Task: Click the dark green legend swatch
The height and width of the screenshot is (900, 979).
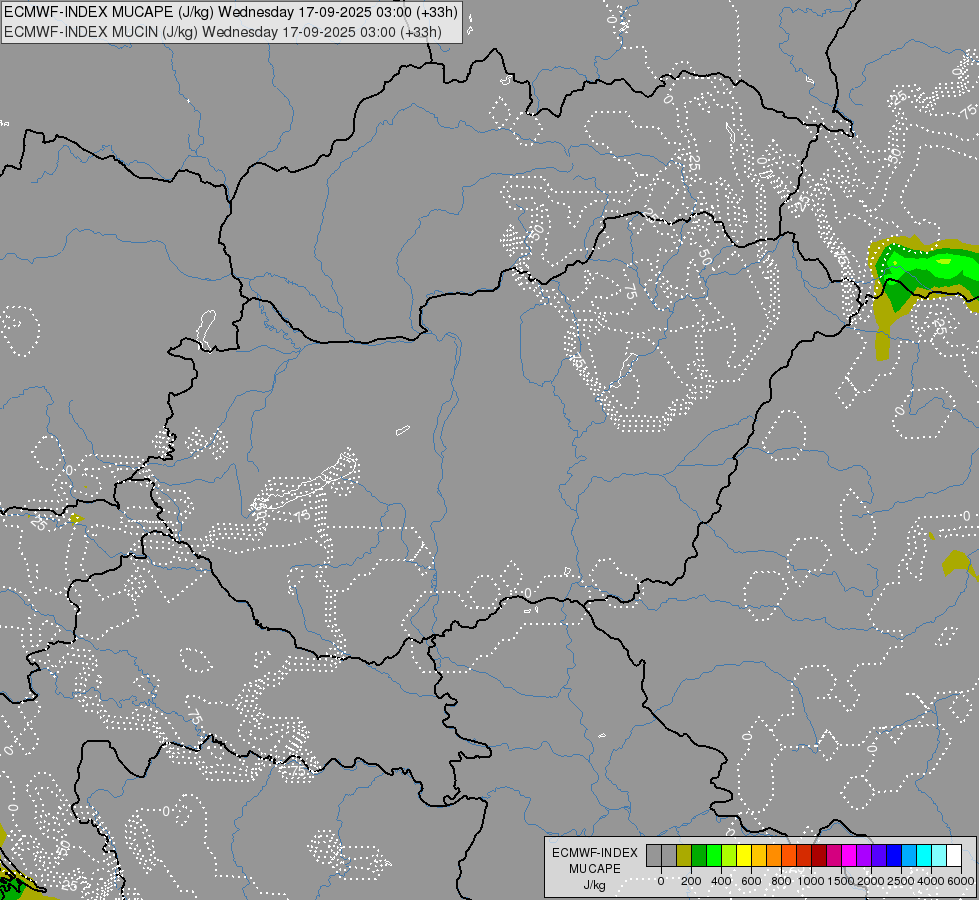Action: (x=699, y=855)
